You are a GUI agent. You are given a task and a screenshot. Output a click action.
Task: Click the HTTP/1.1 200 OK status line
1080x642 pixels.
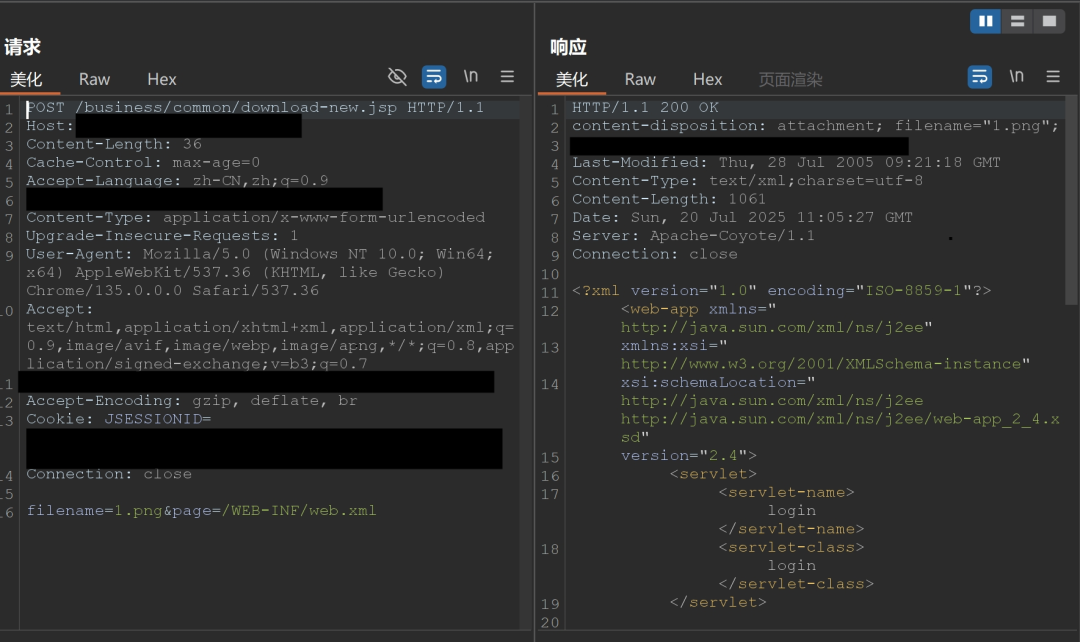point(645,107)
